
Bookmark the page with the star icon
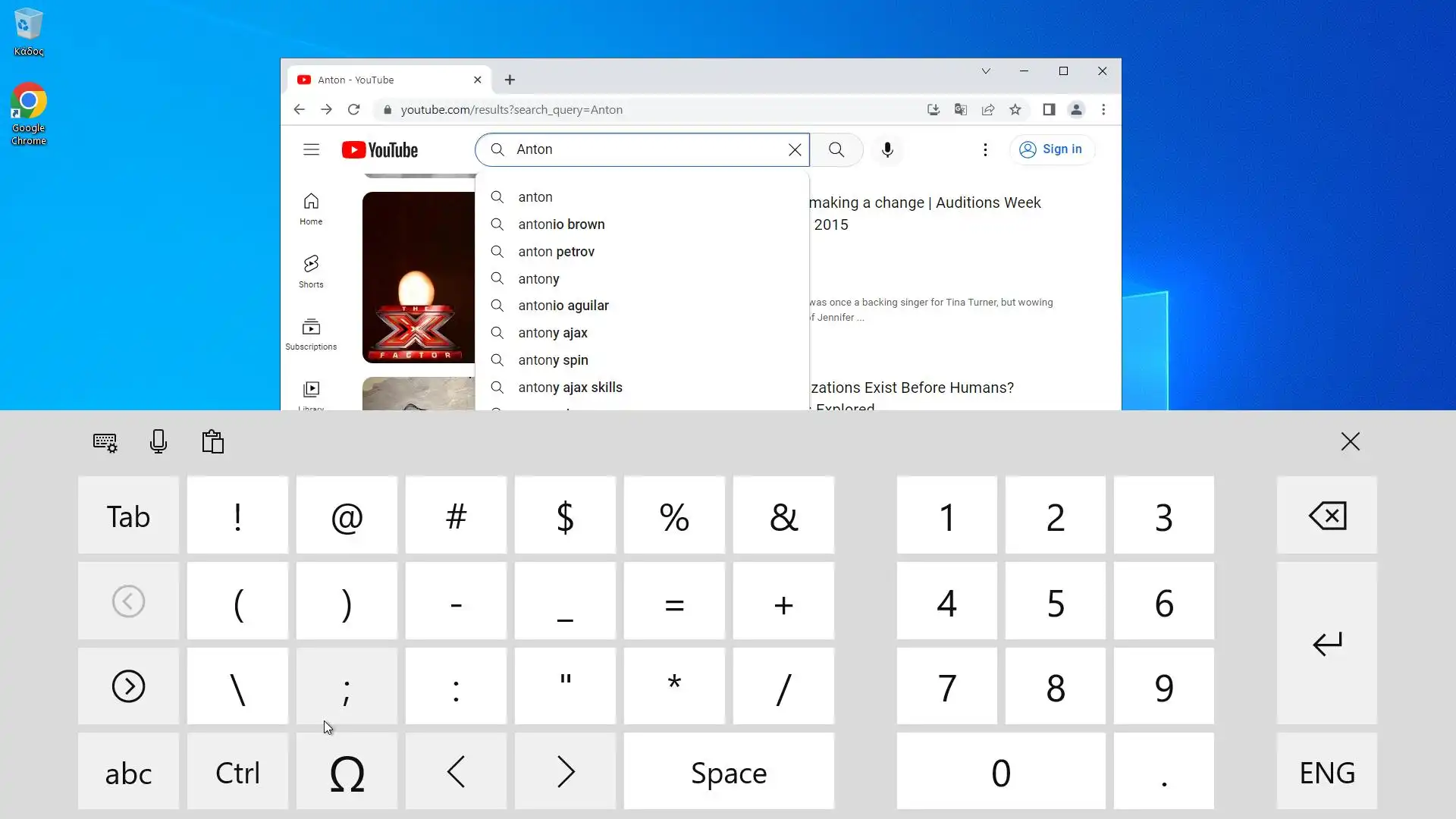pyautogui.click(x=1015, y=109)
